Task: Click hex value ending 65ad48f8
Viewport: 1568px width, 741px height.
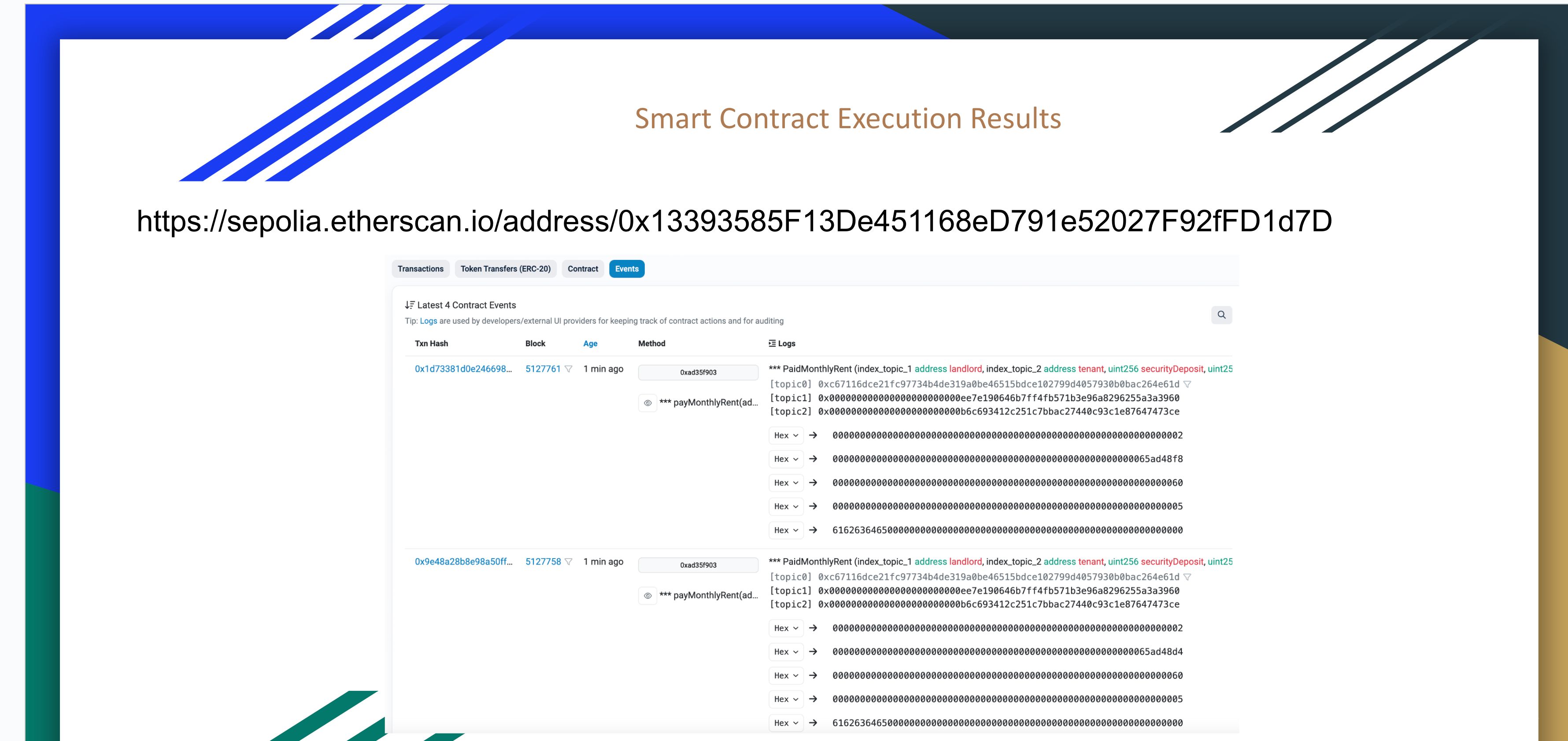Action: (x=1007, y=459)
